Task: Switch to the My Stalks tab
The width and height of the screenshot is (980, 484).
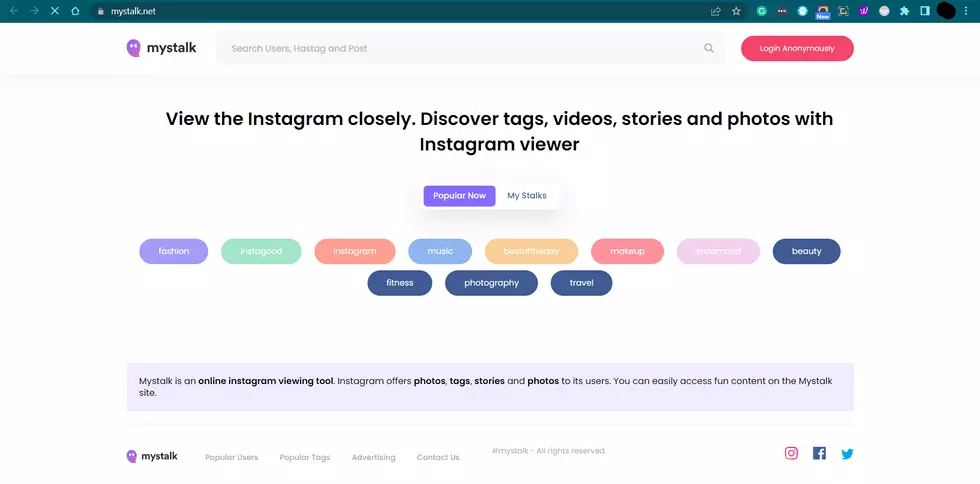Action: (x=527, y=196)
